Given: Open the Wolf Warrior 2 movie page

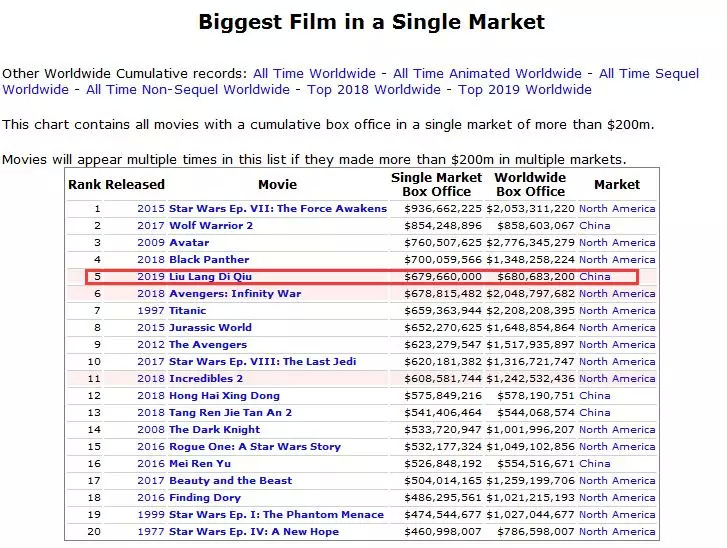Looking at the screenshot, I should pyautogui.click(x=211, y=226).
